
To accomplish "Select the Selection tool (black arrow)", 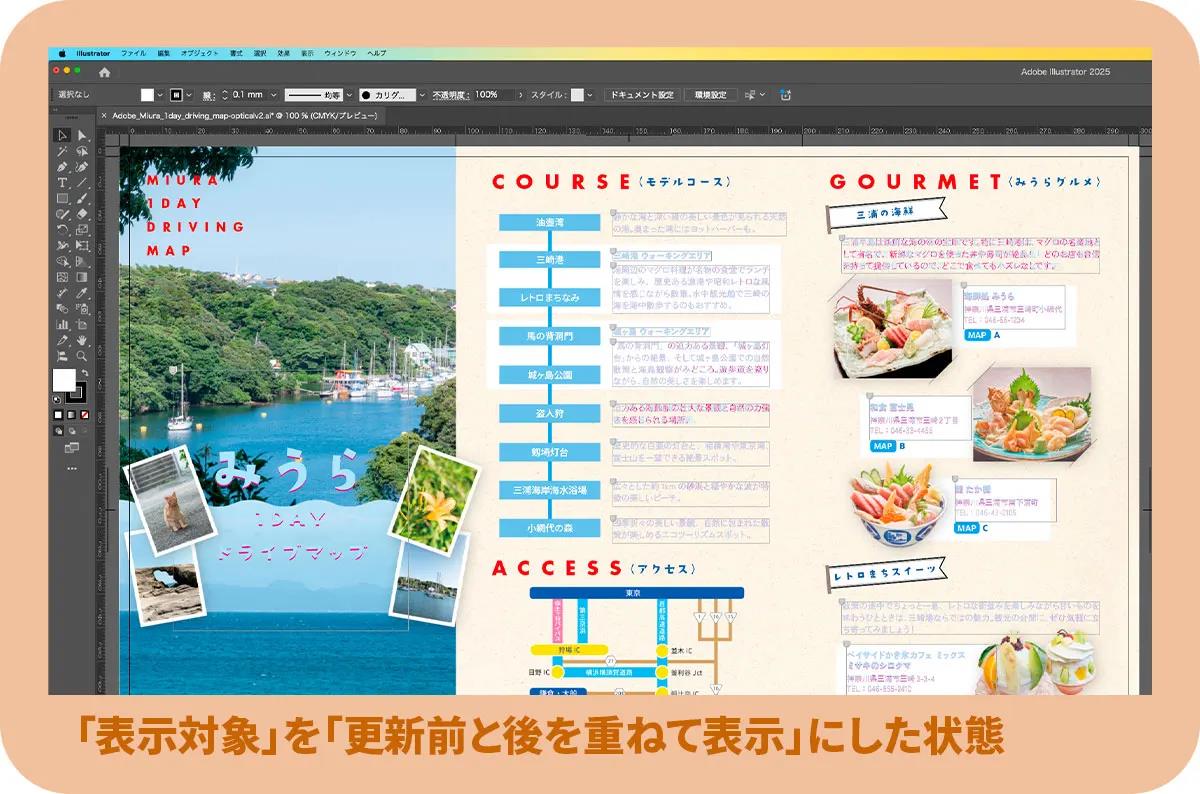I will click(x=62, y=135).
